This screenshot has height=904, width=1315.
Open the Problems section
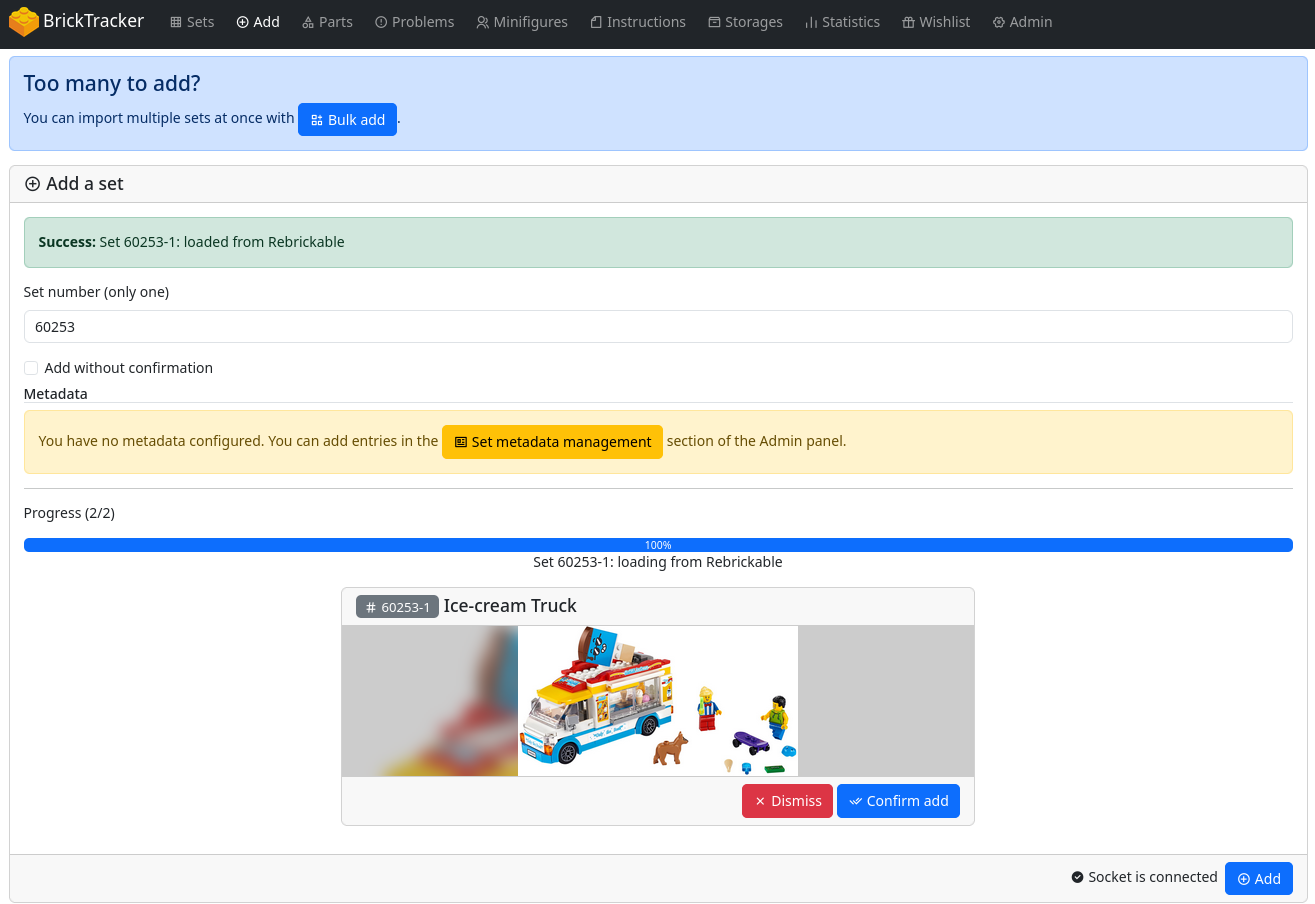click(x=414, y=22)
